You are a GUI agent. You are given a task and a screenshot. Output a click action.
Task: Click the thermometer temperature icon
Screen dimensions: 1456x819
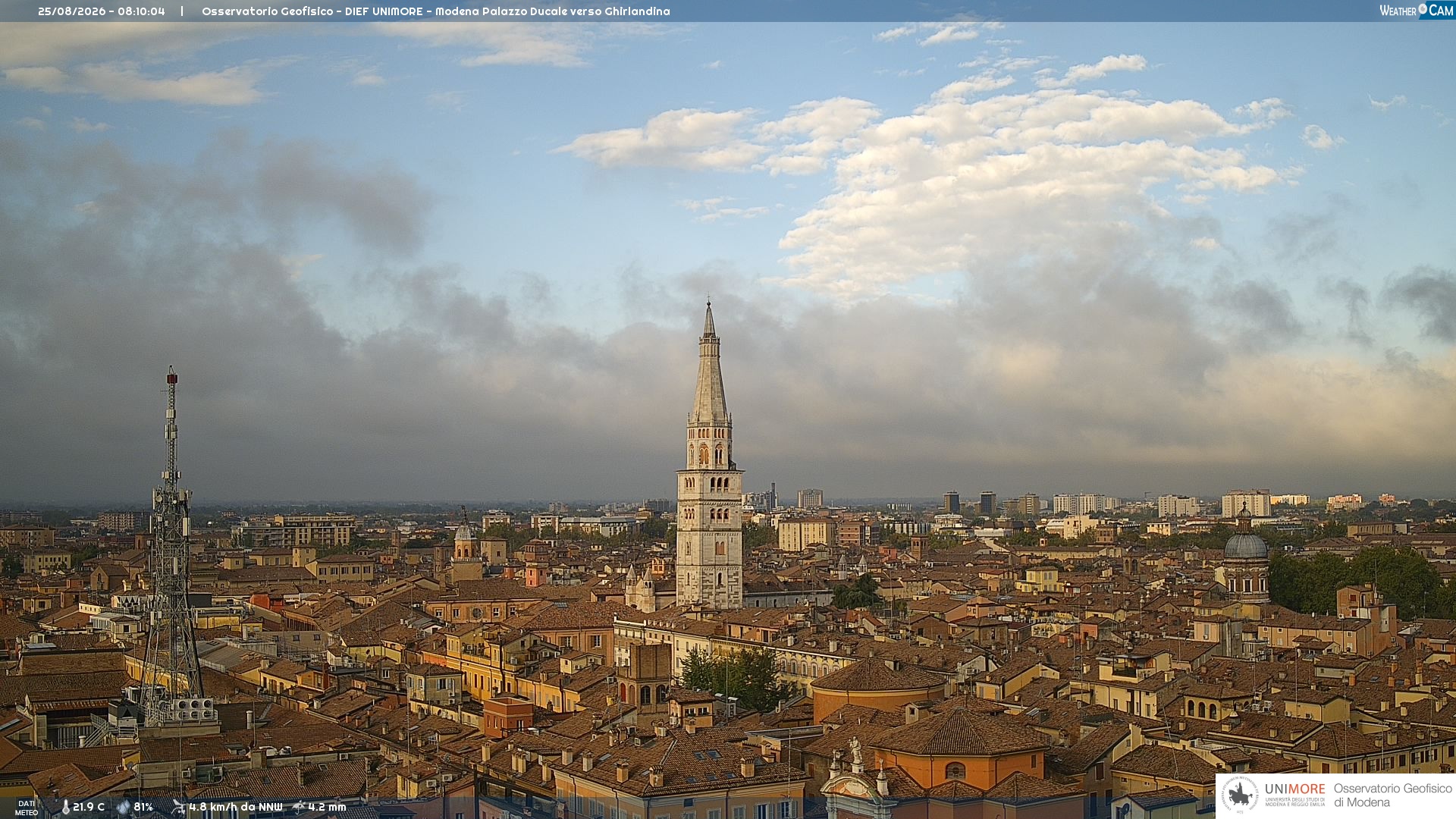tap(66, 808)
